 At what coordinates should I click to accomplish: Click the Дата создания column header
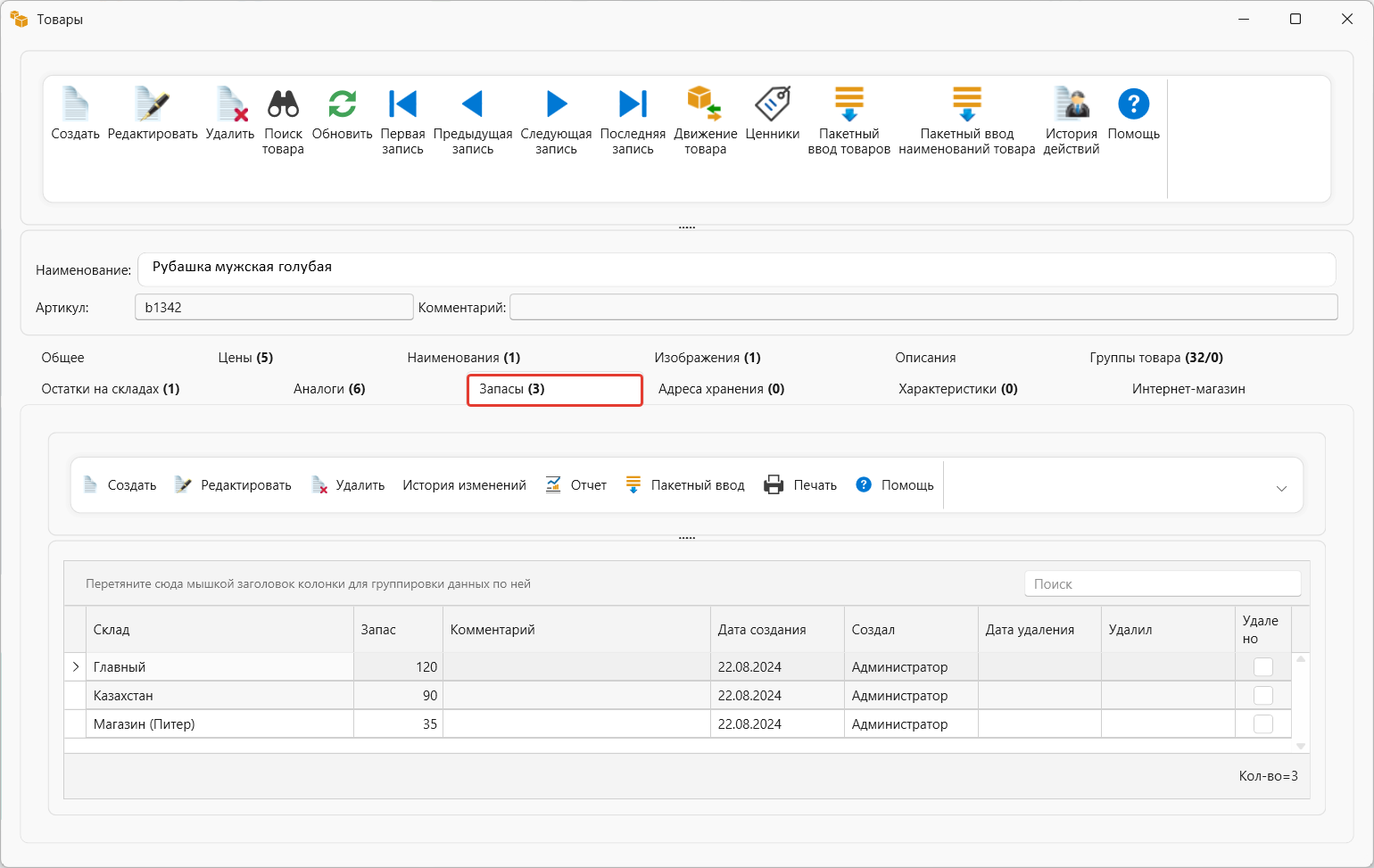coord(777,630)
